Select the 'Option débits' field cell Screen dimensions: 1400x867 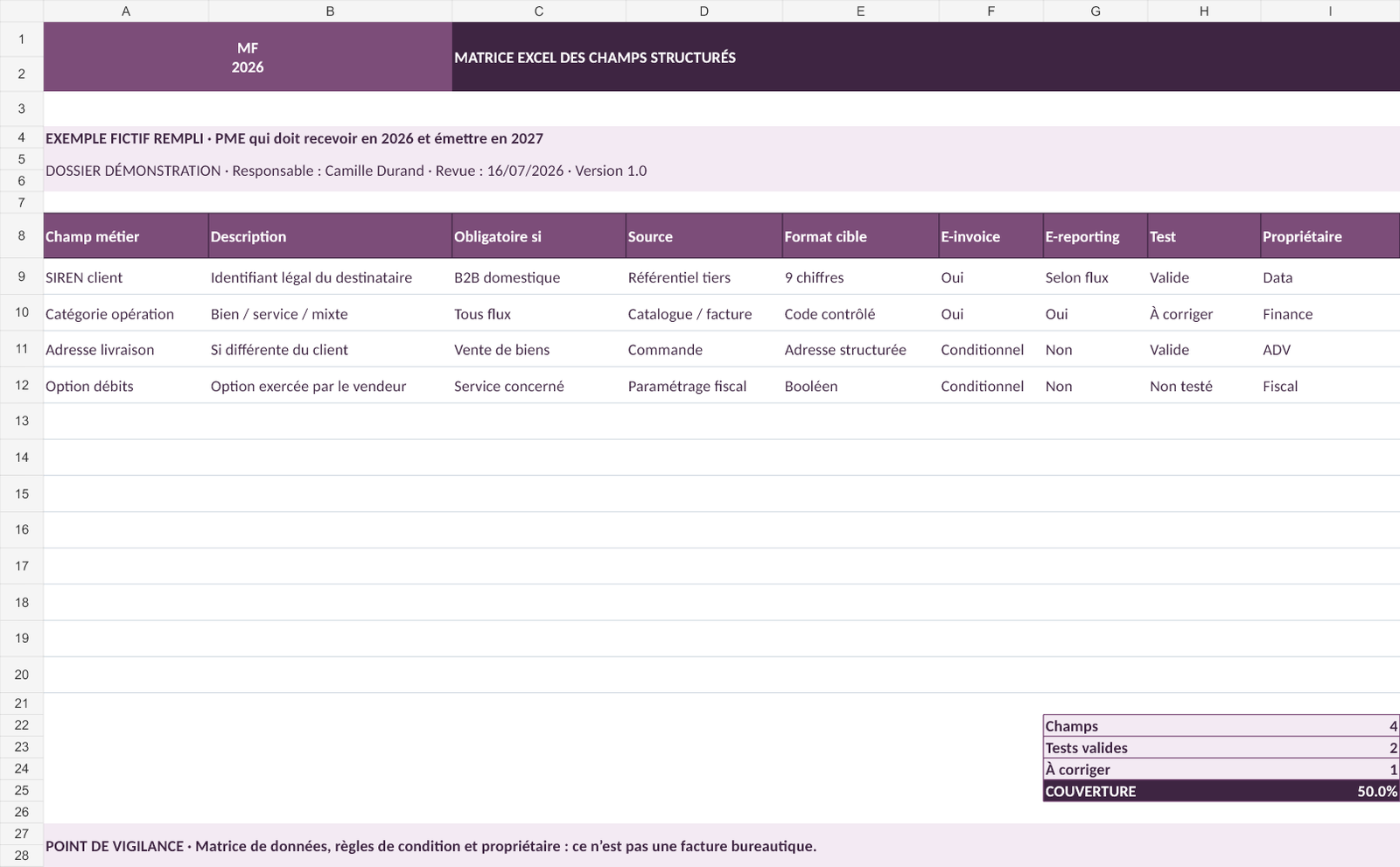tap(126, 386)
